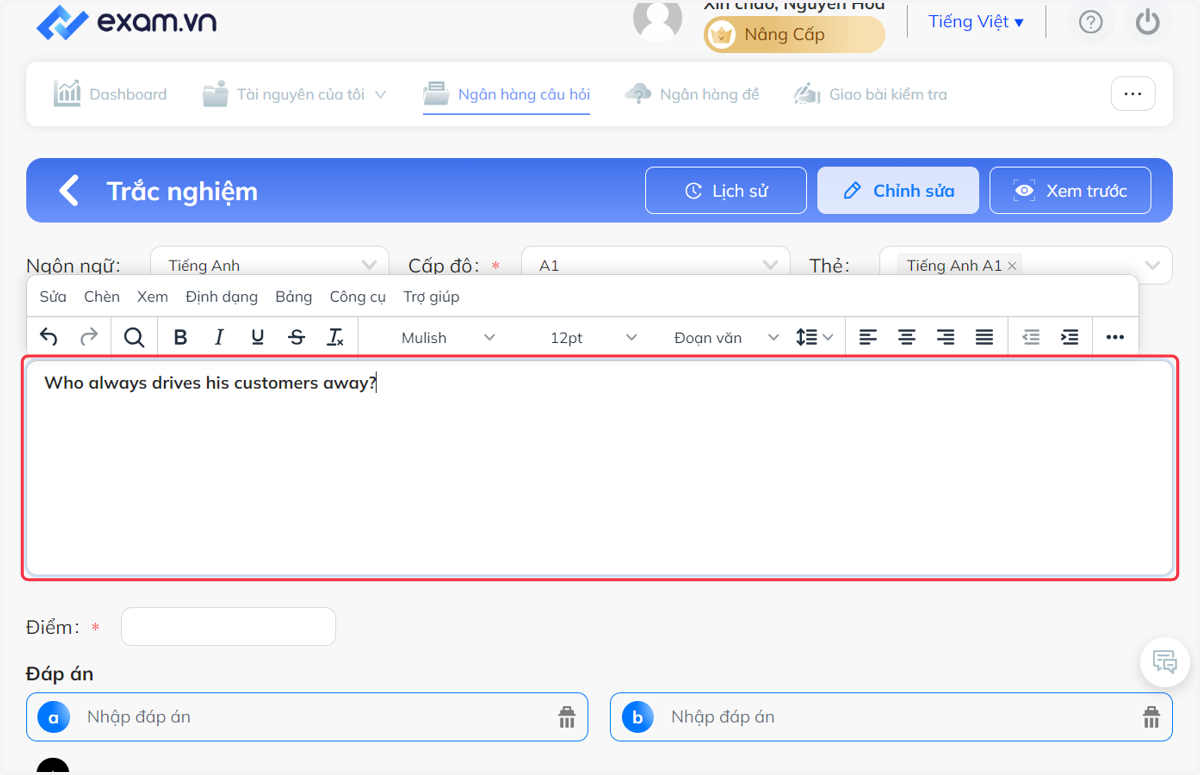Open the Tiếng Anh language dropdown
Viewport: 1200px width, 775px height.
(x=270, y=265)
